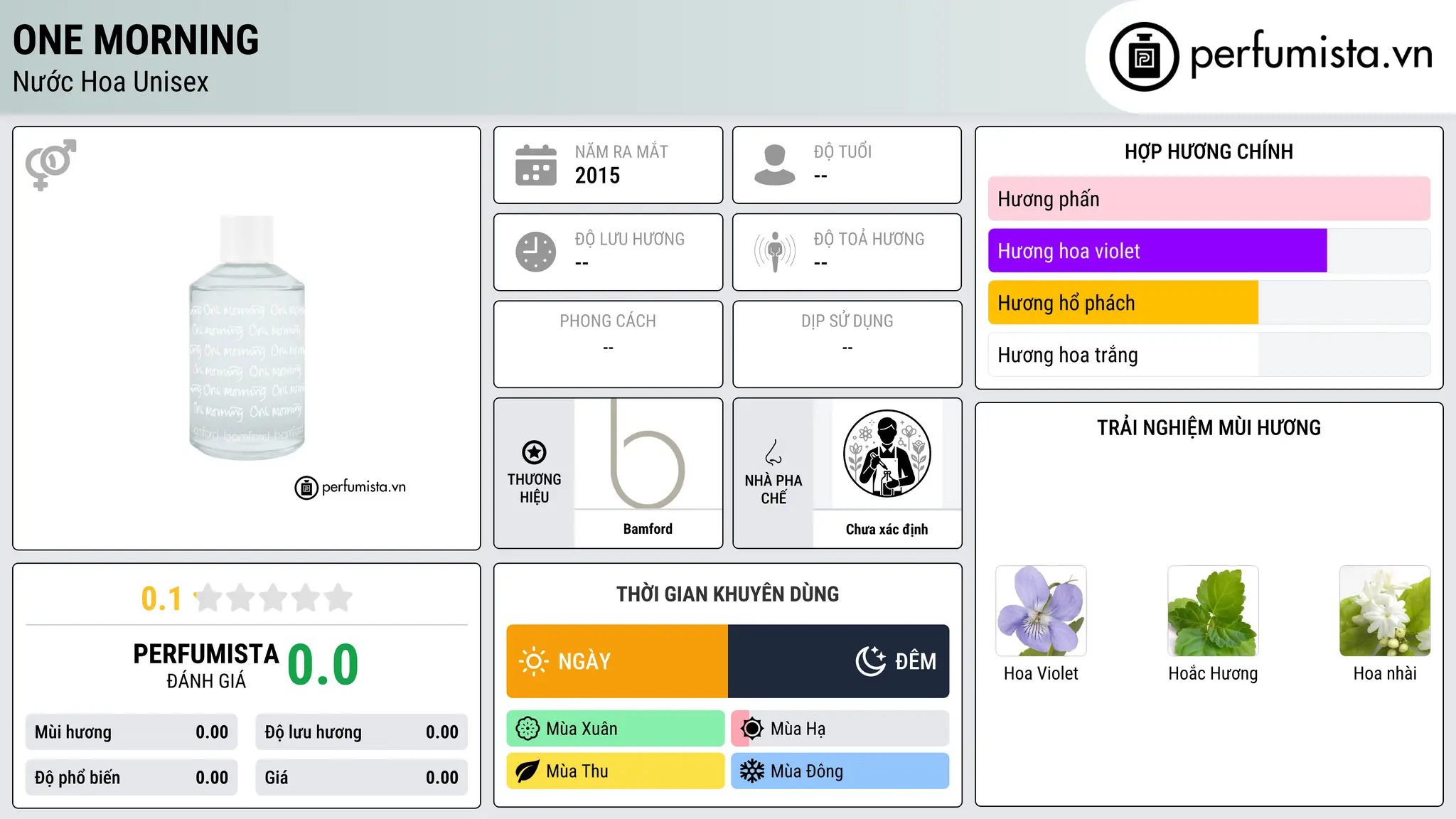This screenshot has width=1456, height=819.
Task: Click the unisex gender symbol icon
Action: 50,164
